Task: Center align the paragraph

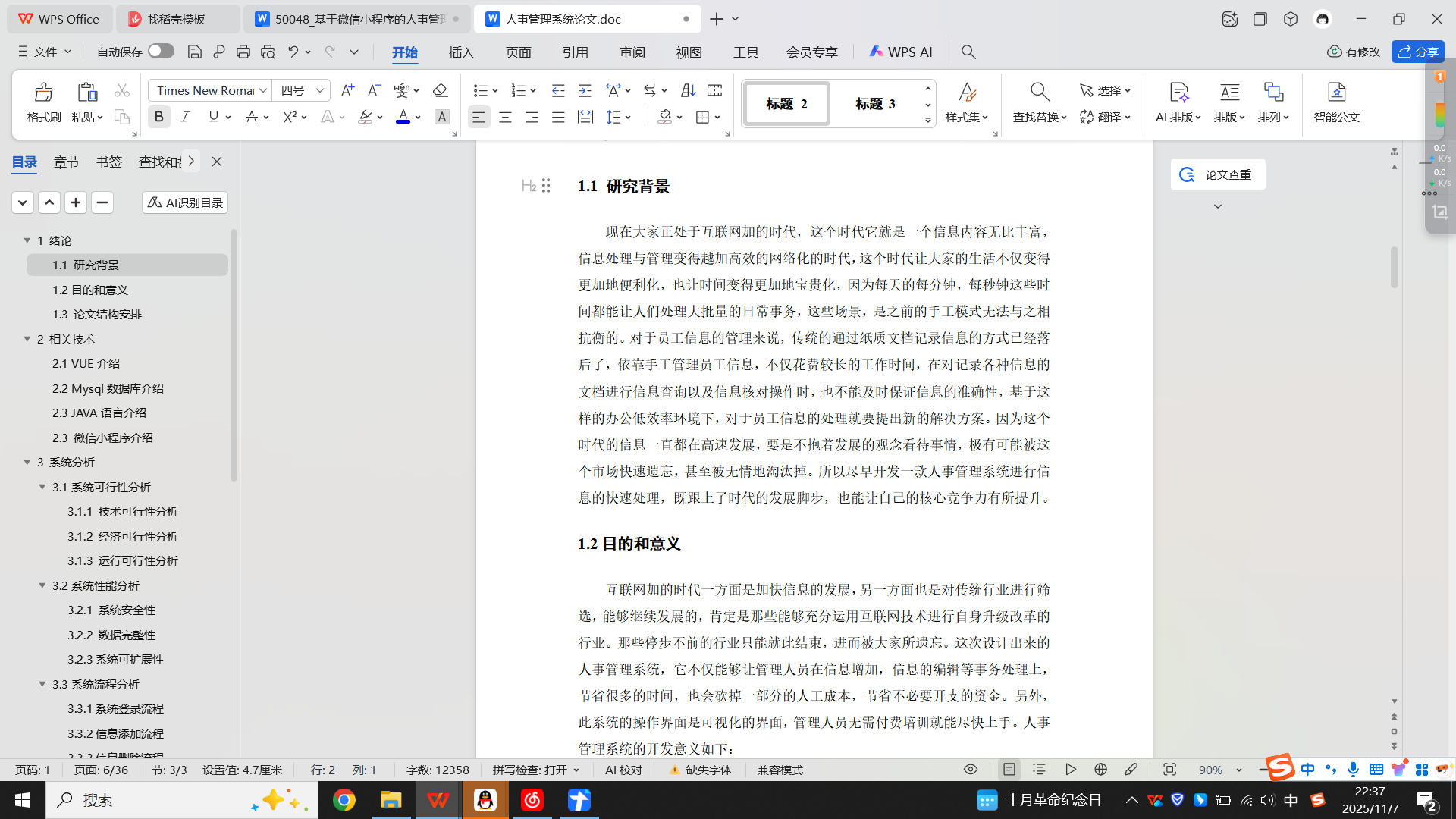Action: tap(505, 117)
